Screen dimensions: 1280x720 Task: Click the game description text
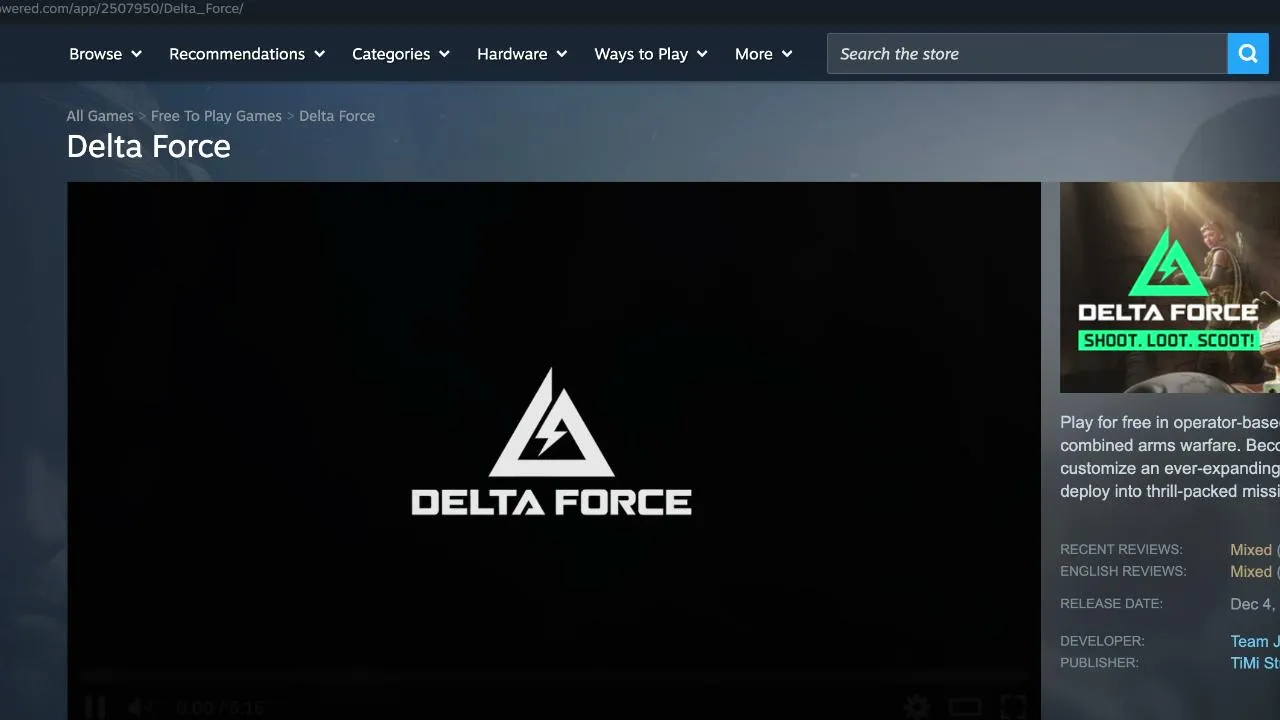(x=1170, y=457)
